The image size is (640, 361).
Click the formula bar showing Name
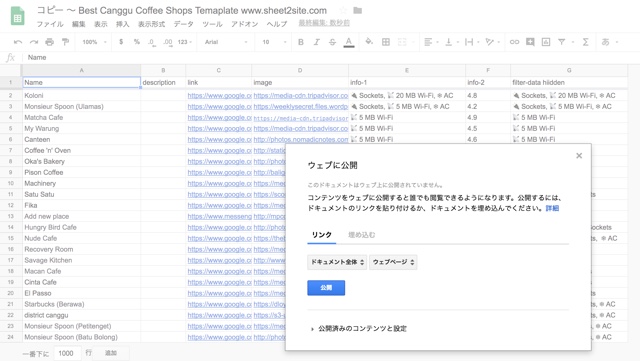[331, 58]
